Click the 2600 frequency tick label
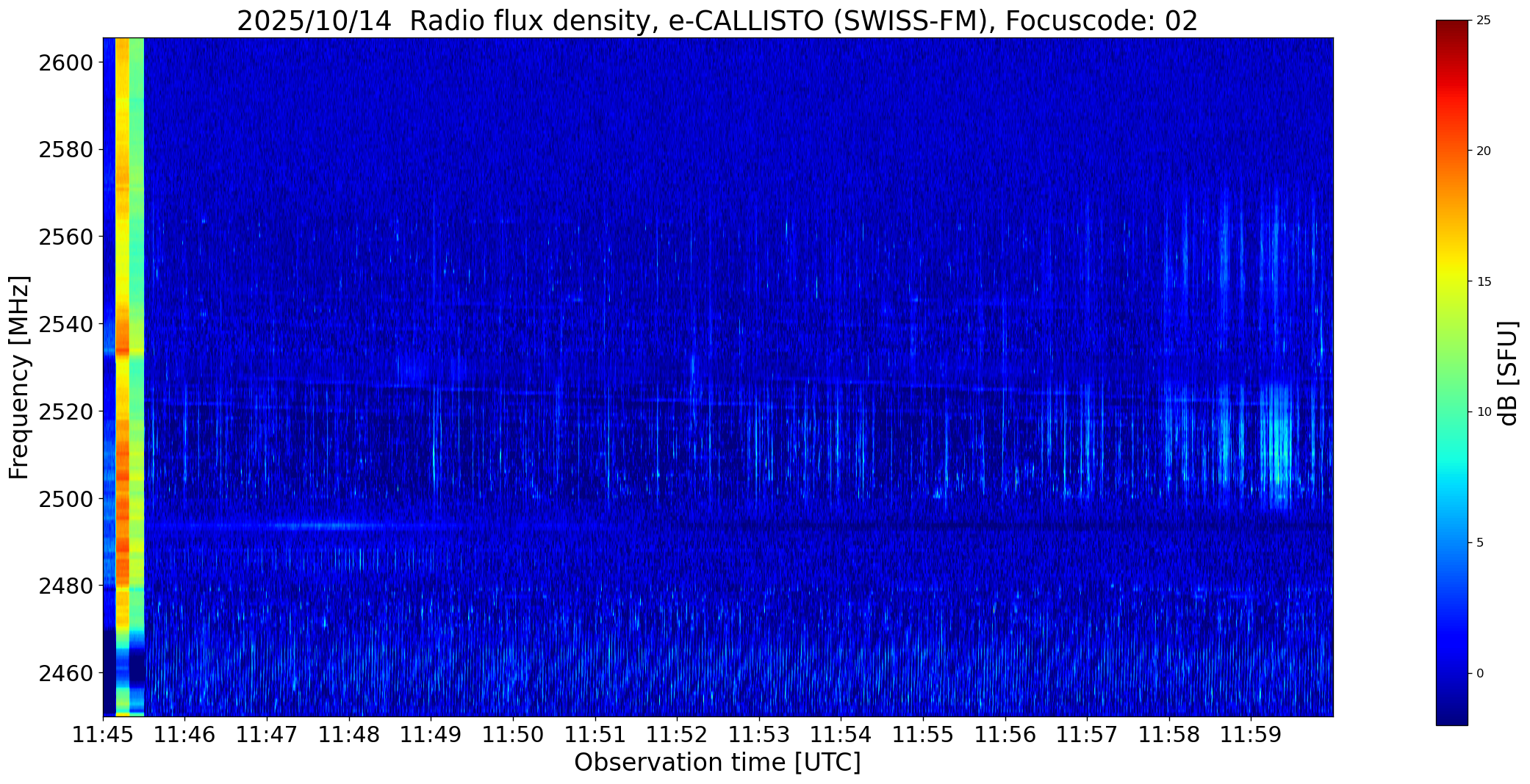1530x784 pixels. (x=66, y=62)
